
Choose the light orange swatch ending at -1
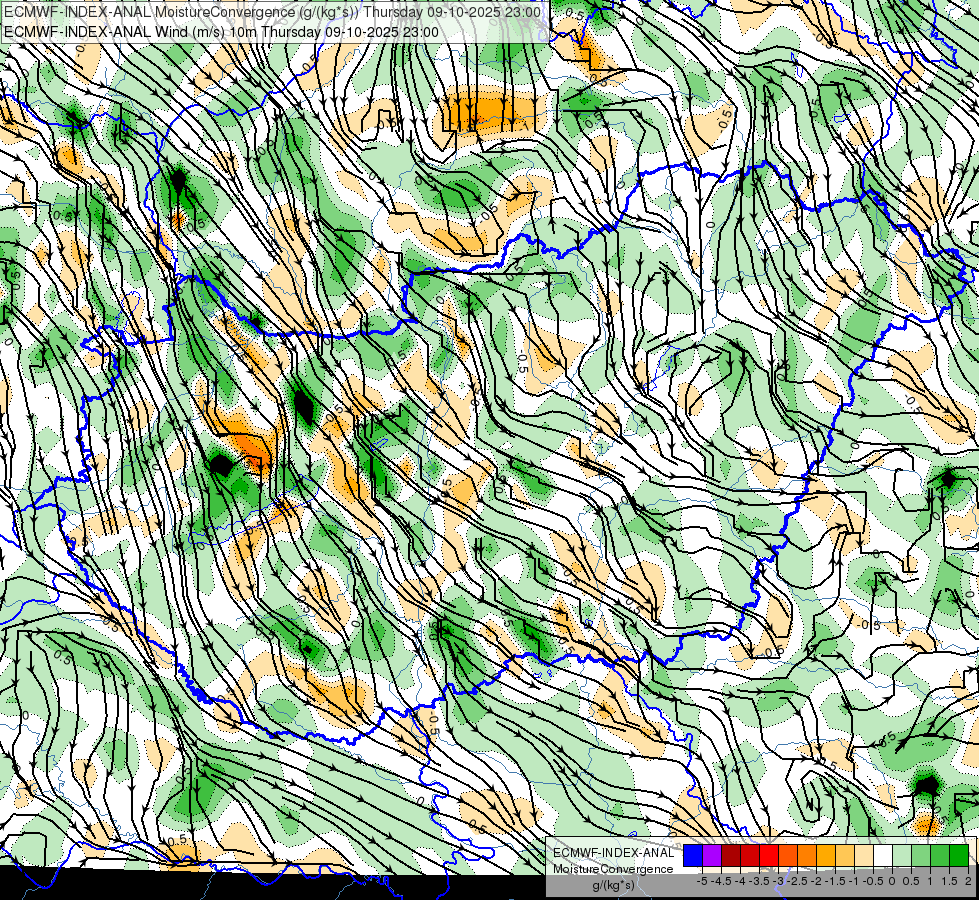pyautogui.click(x=845, y=855)
